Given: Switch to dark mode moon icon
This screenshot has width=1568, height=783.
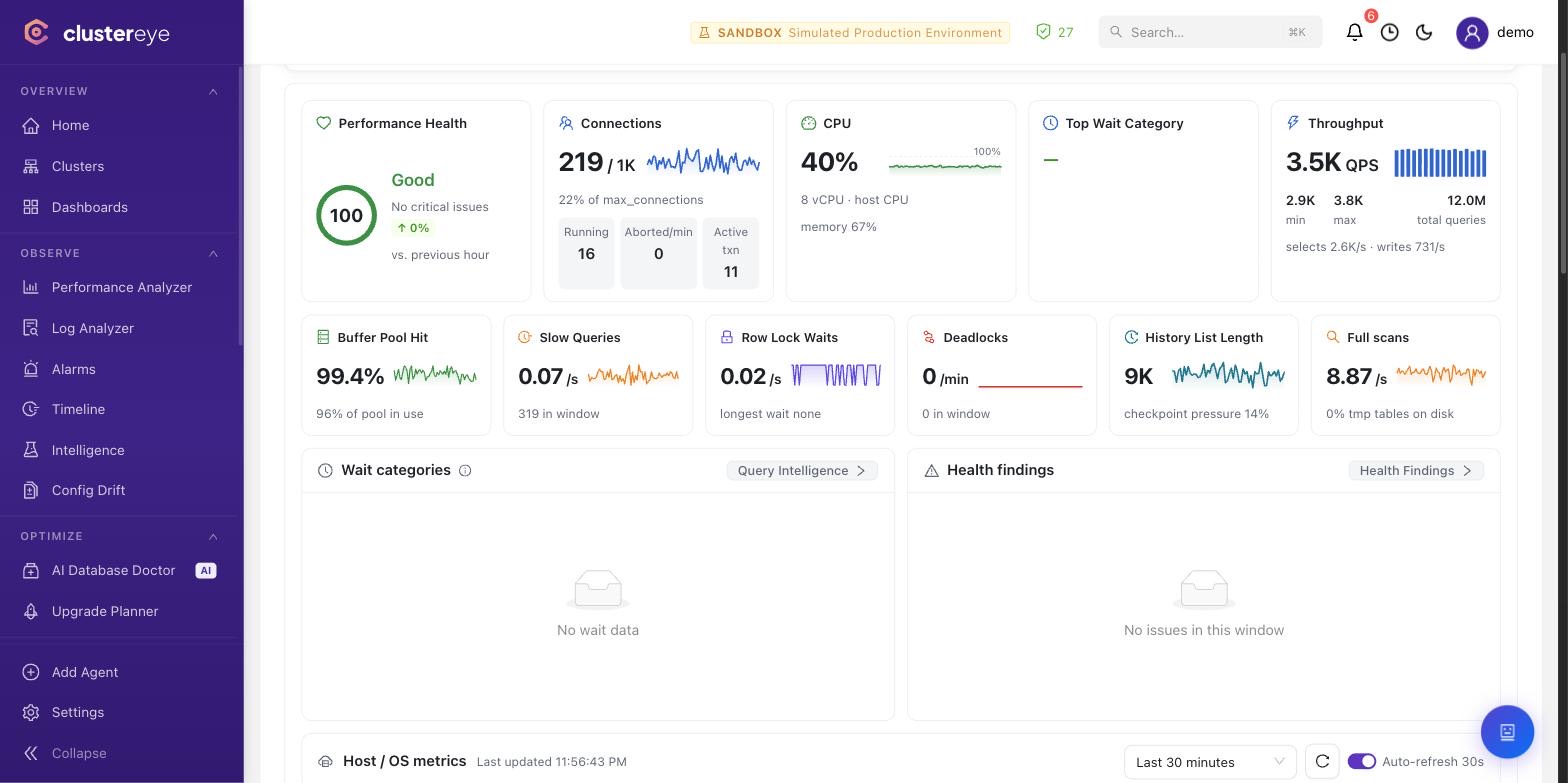Looking at the screenshot, I should (x=1425, y=32).
